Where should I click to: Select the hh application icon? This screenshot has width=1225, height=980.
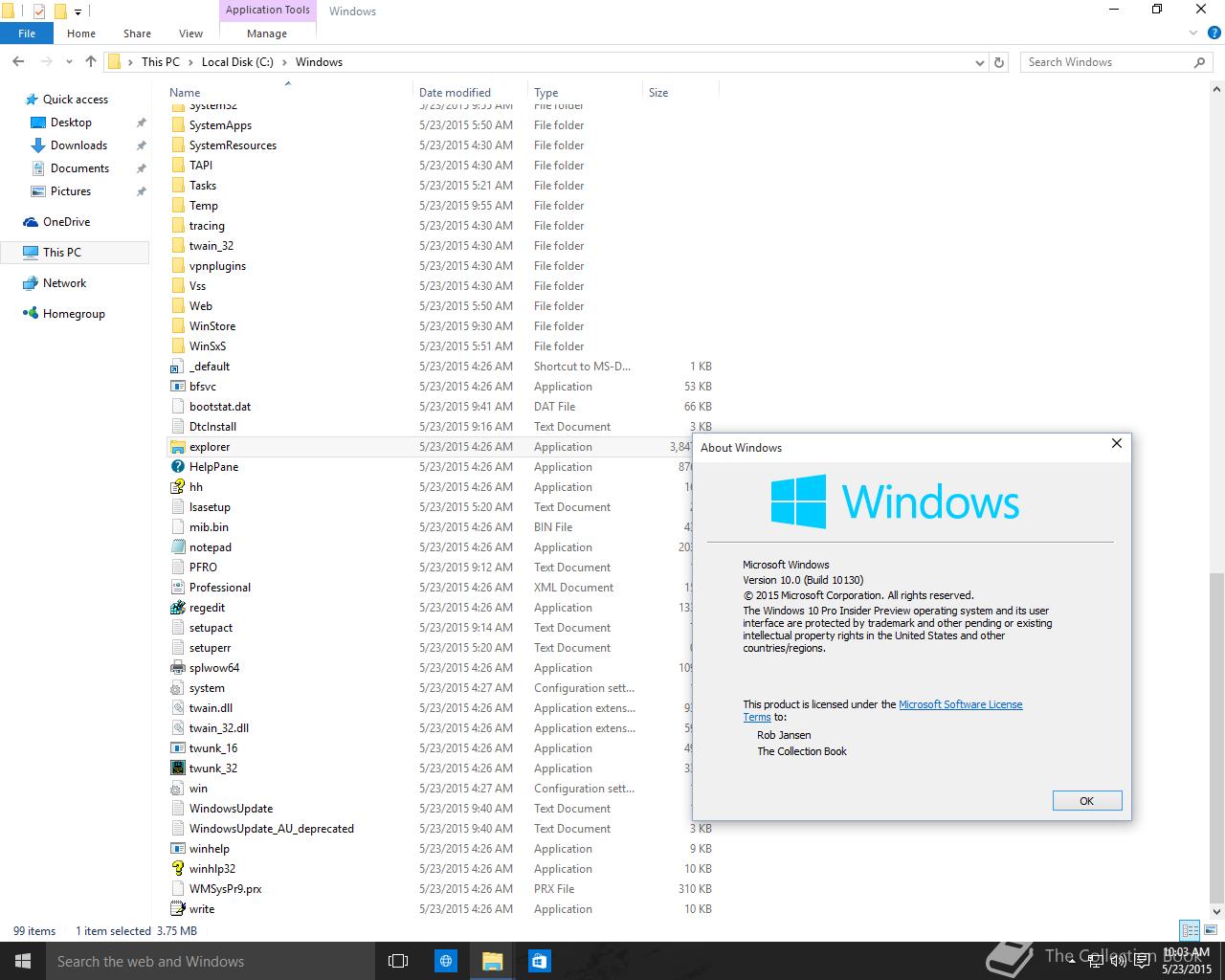point(177,487)
